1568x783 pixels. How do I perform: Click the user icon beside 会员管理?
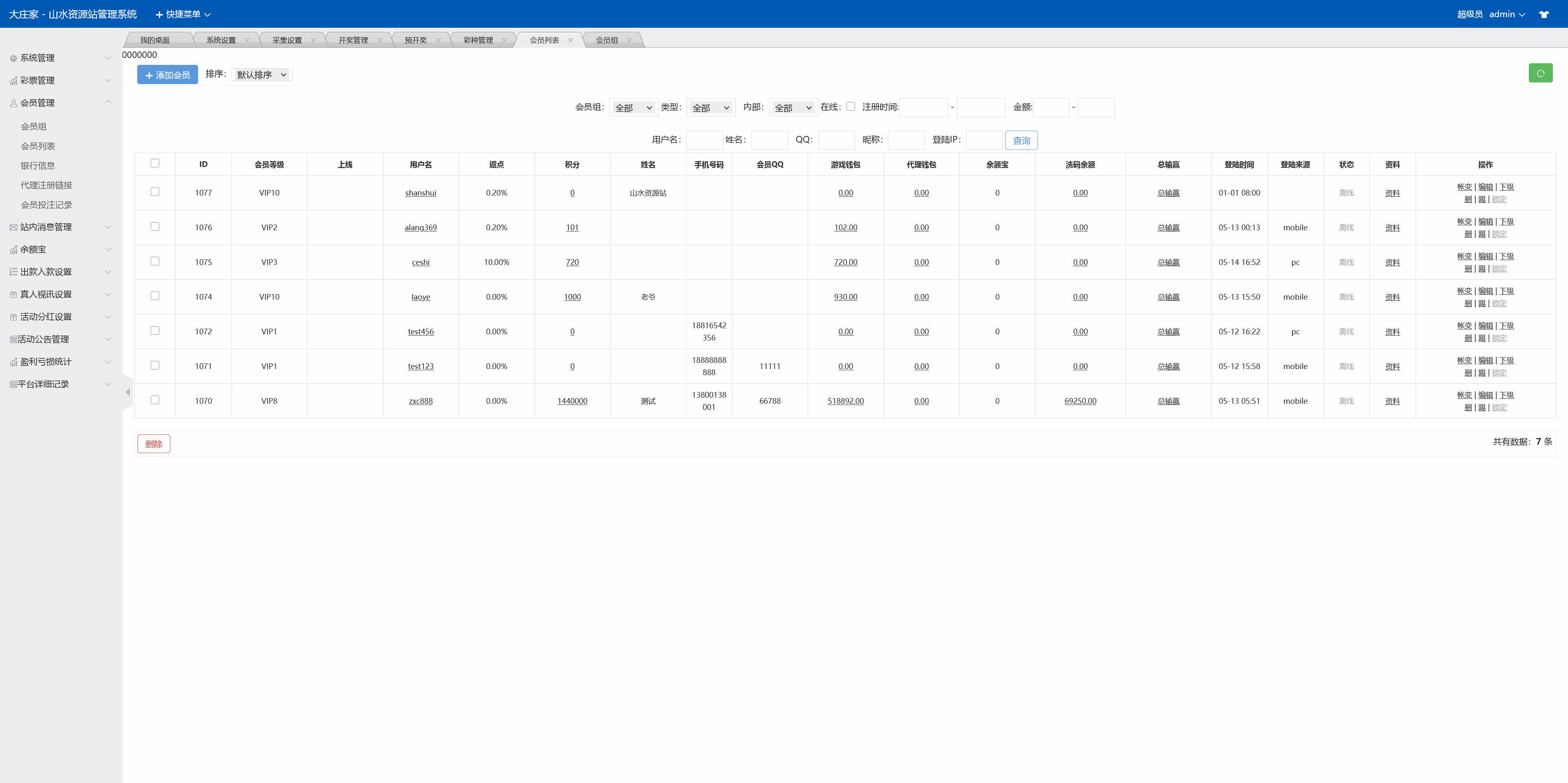point(13,103)
